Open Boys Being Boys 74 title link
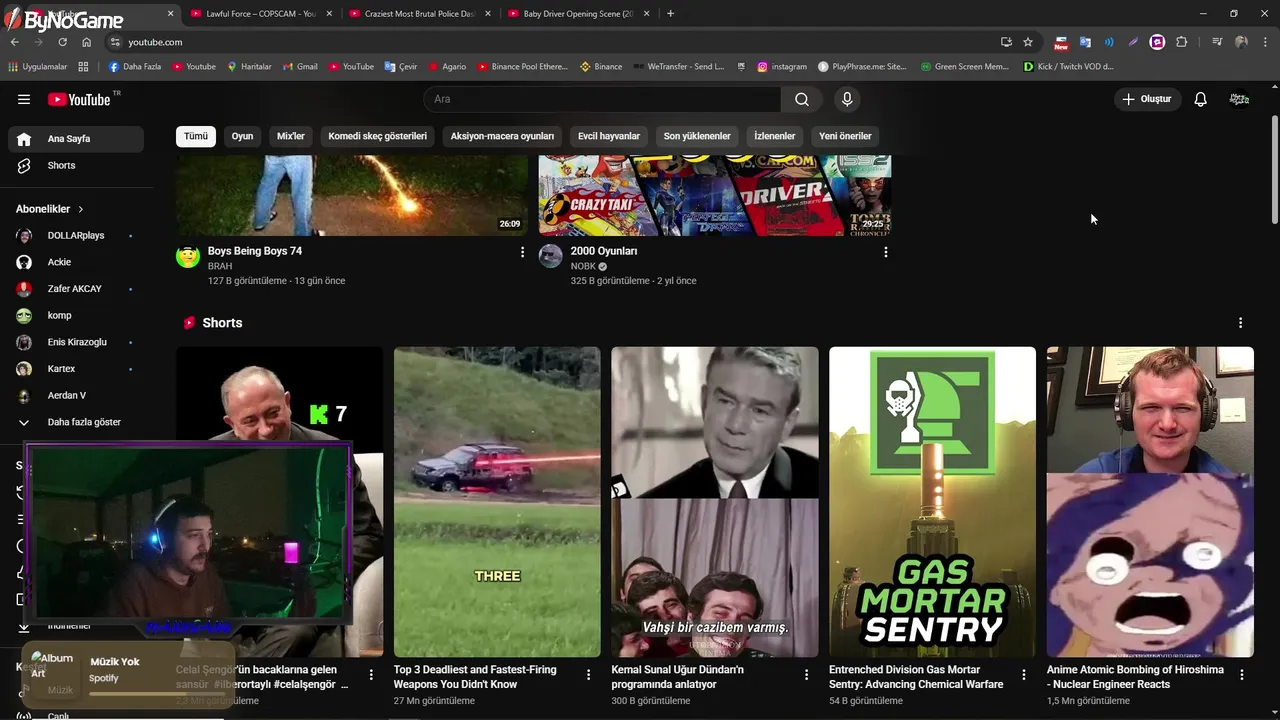This screenshot has height=720, width=1280. [255, 251]
